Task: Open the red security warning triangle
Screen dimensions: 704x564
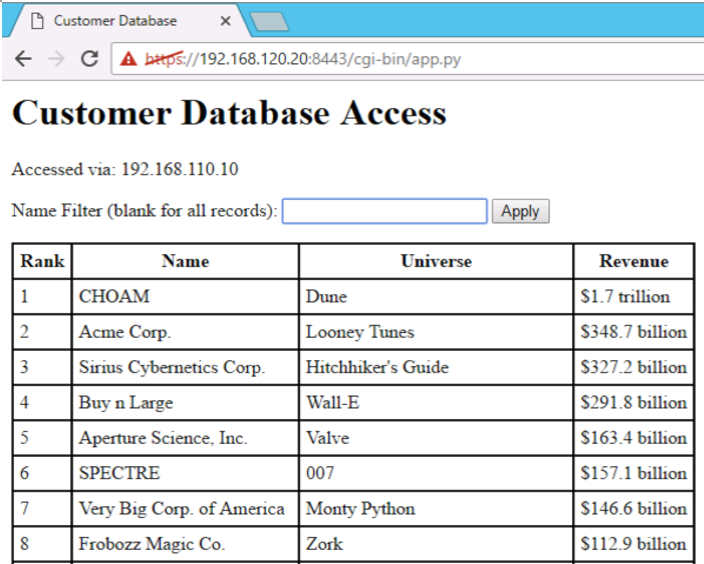Action: click(x=128, y=59)
